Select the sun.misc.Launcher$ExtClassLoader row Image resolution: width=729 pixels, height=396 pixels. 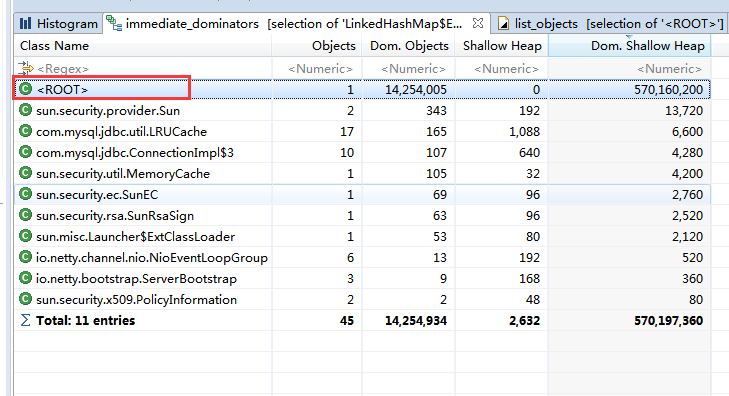click(x=362, y=237)
